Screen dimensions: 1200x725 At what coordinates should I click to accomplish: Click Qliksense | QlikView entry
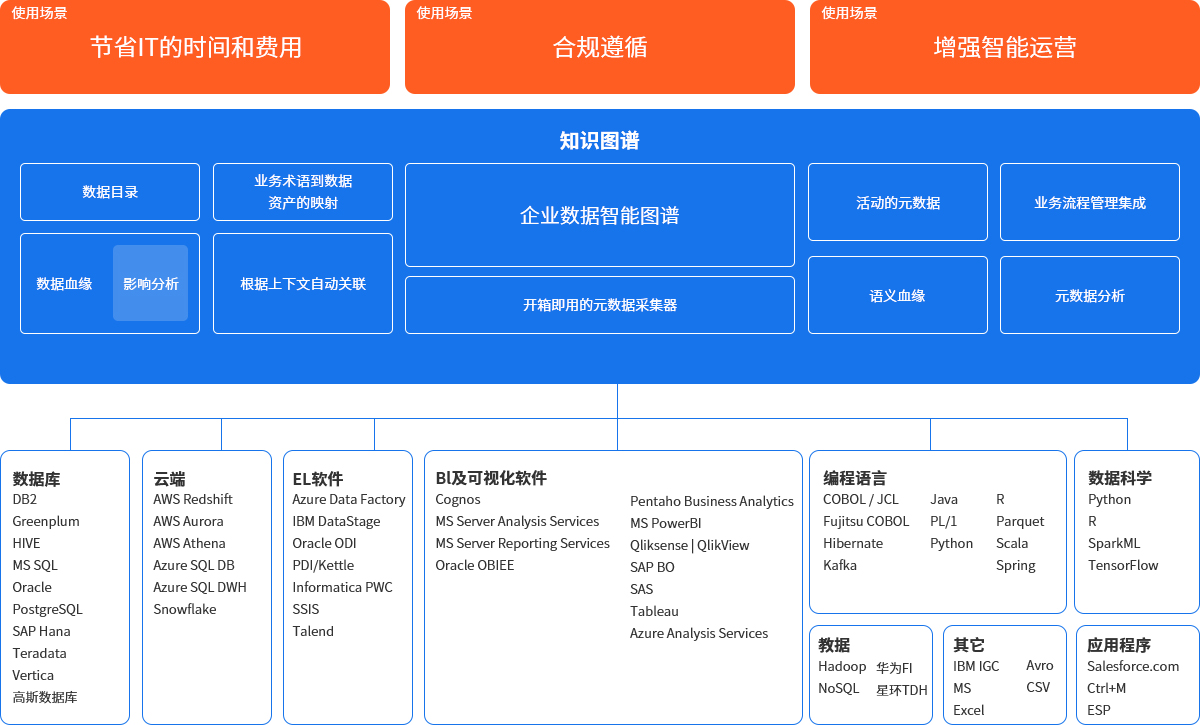click(690, 545)
